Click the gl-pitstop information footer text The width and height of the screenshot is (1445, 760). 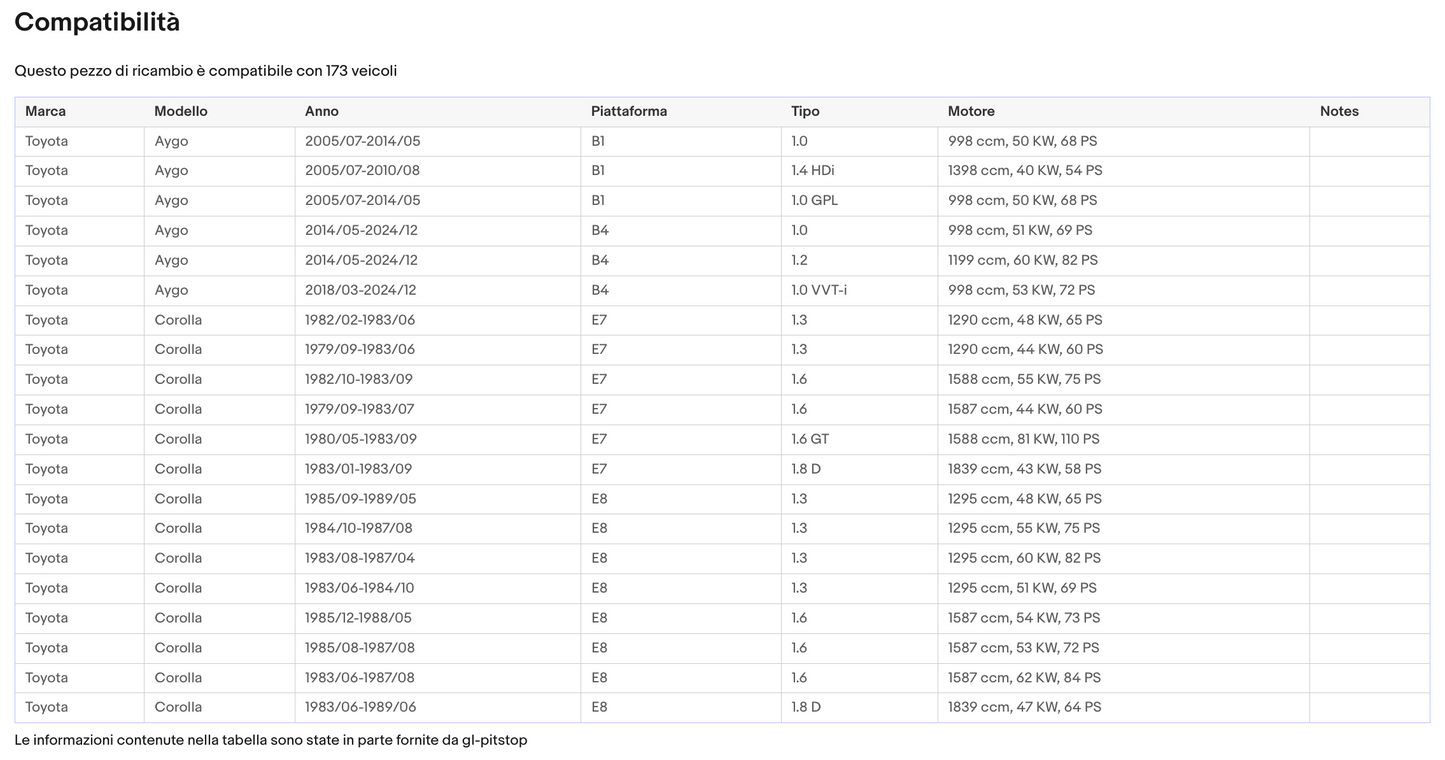pos(271,740)
